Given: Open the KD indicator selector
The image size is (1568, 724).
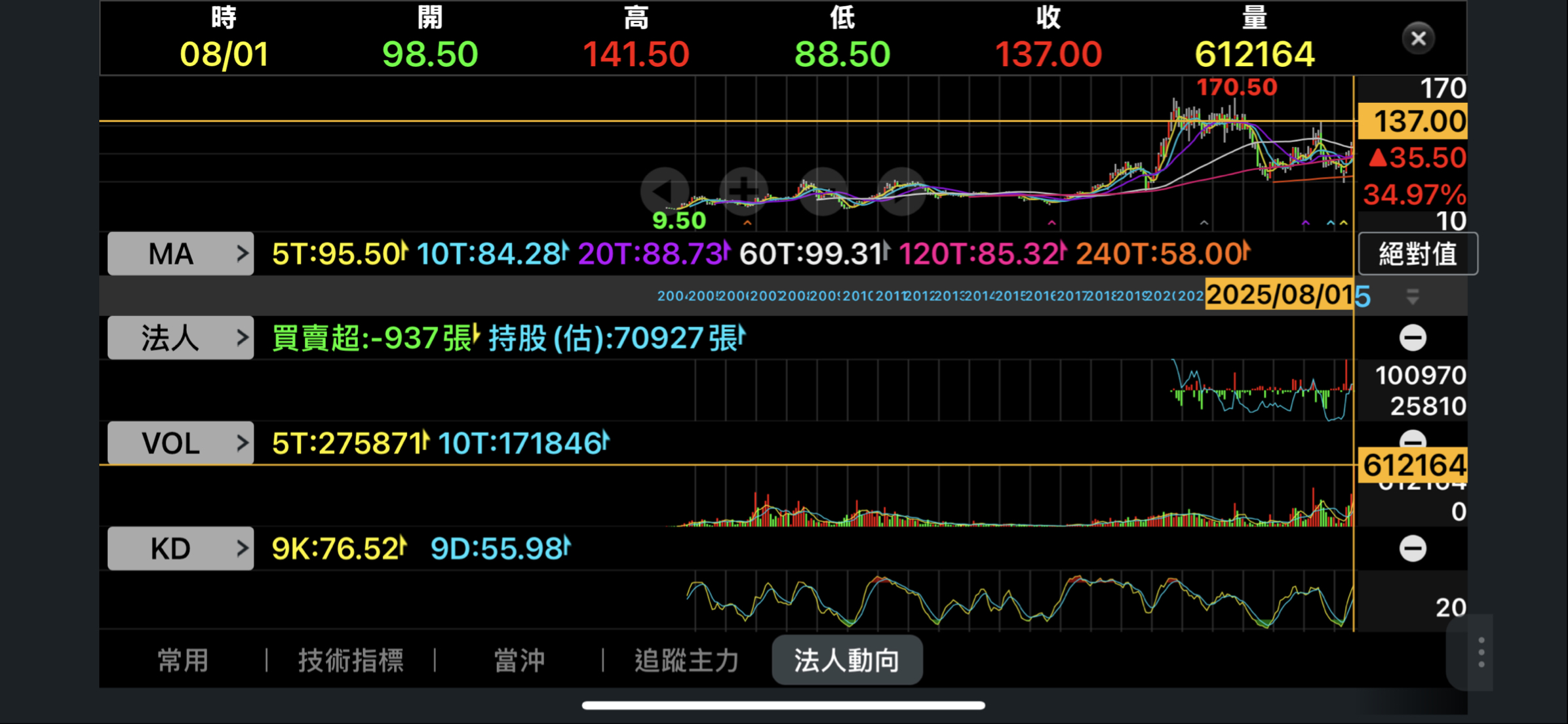Looking at the screenshot, I should (180, 548).
